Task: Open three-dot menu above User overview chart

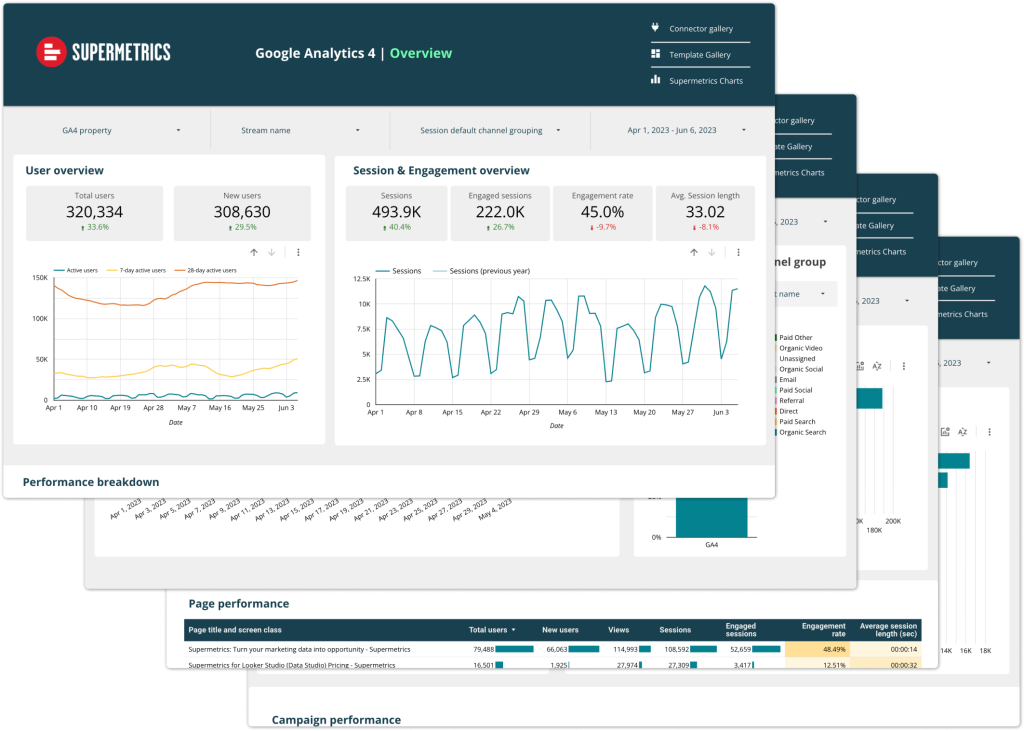Action: [x=298, y=252]
